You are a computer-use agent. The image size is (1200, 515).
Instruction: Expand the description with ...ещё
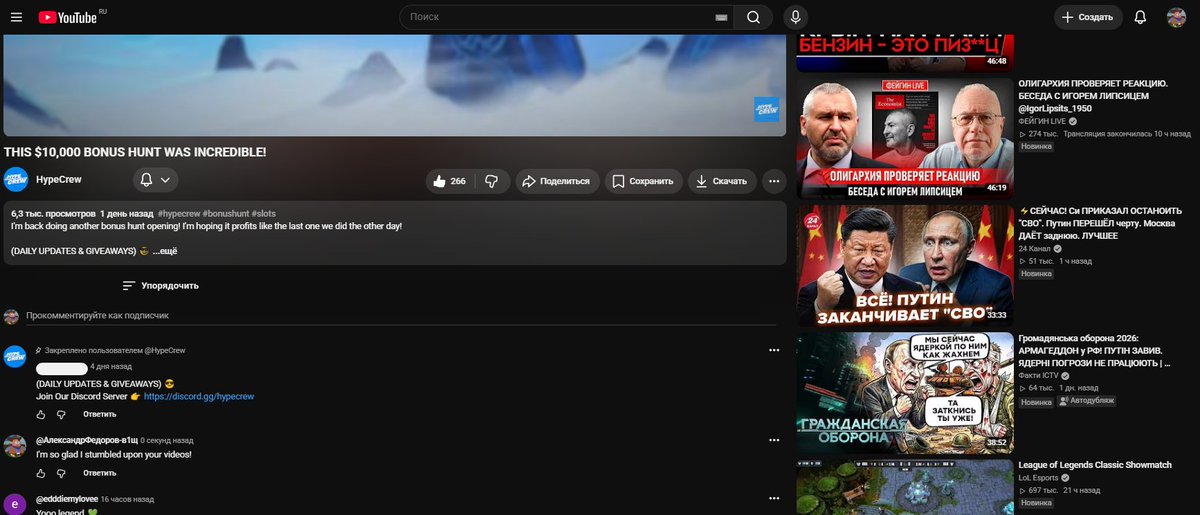(x=165, y=250)
